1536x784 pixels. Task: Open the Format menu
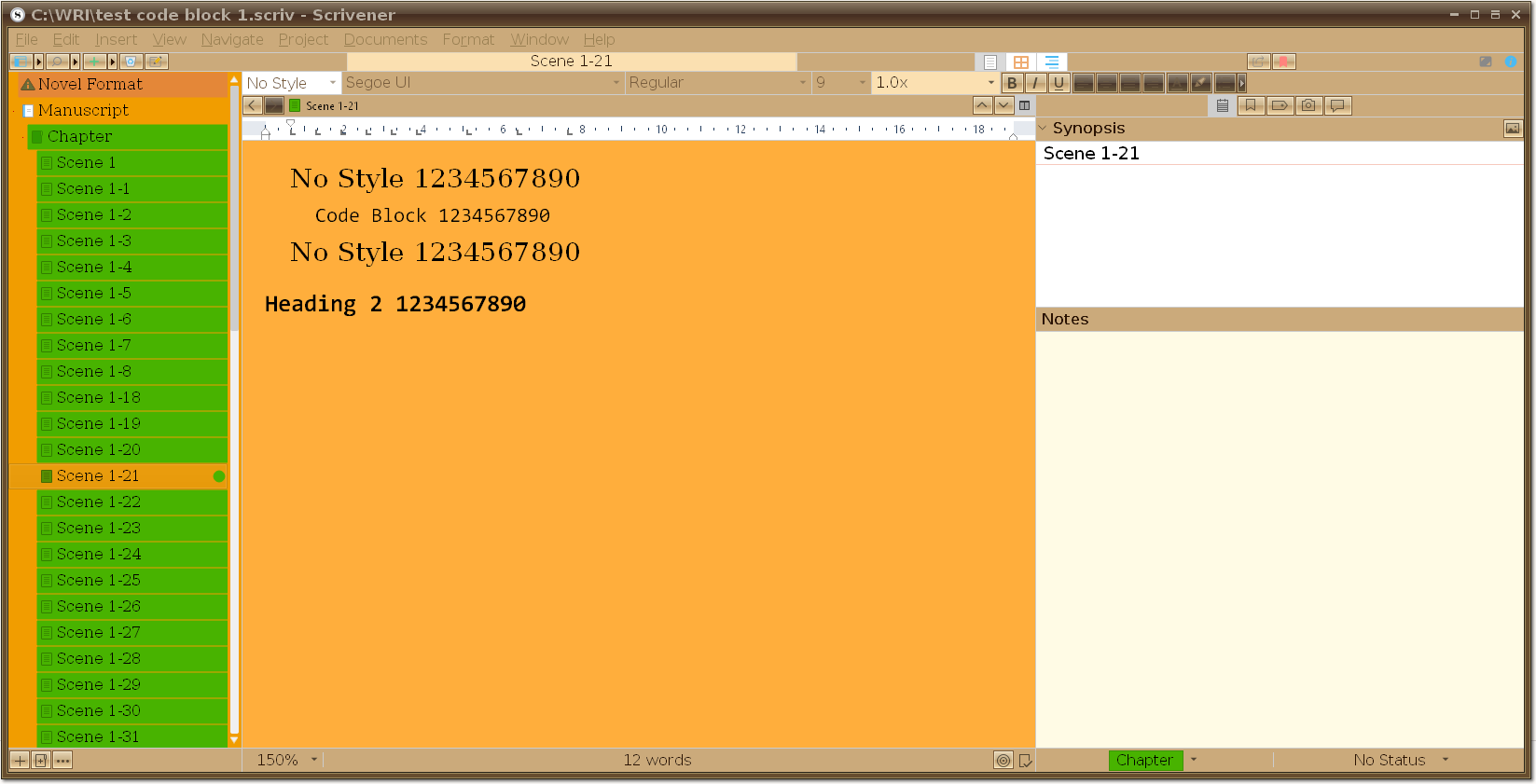pos(468,39)
